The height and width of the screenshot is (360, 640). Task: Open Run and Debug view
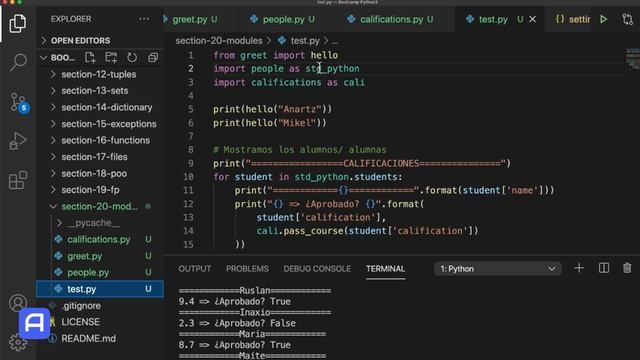[18, 141]
